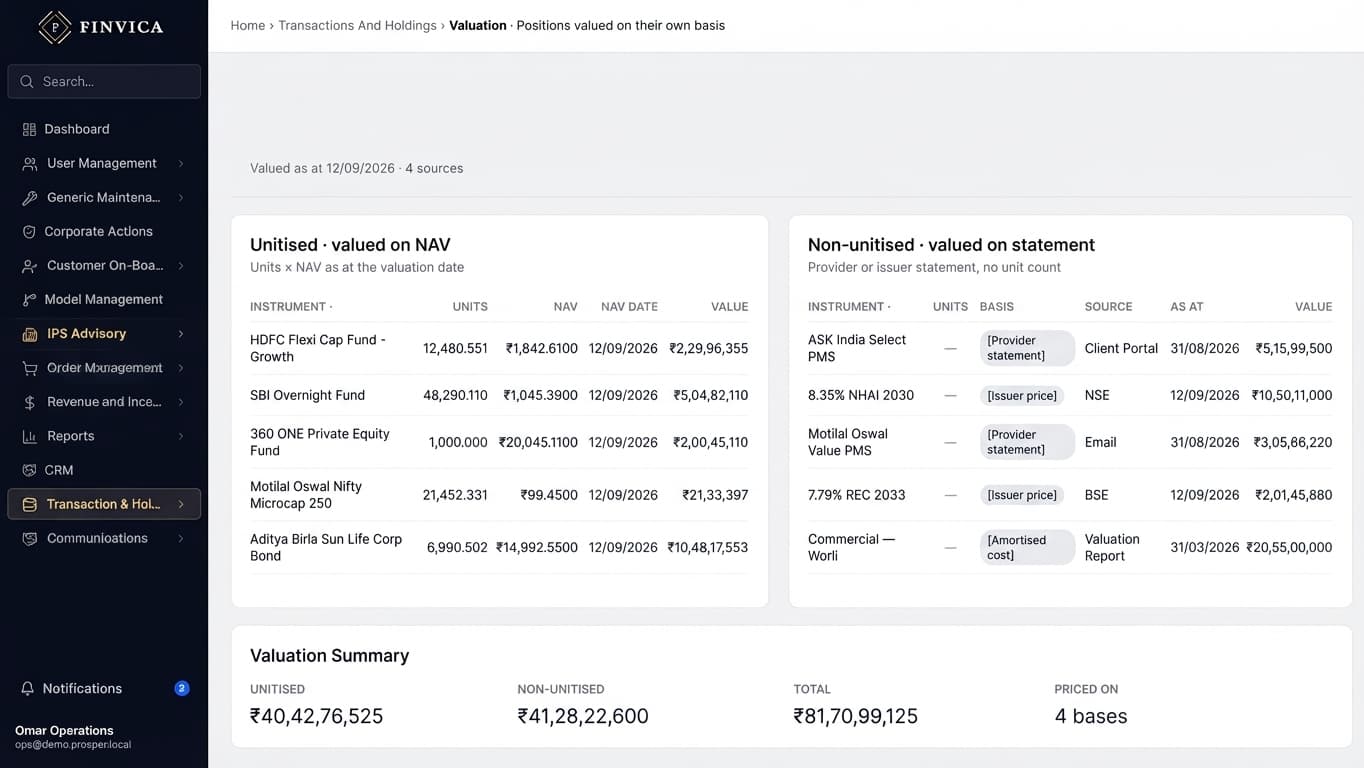Image resolution: width=1364 pixels, height=768 pixels.
Task: Click the Communications icon
Action: pyautogui.click(x=30, y=538)
